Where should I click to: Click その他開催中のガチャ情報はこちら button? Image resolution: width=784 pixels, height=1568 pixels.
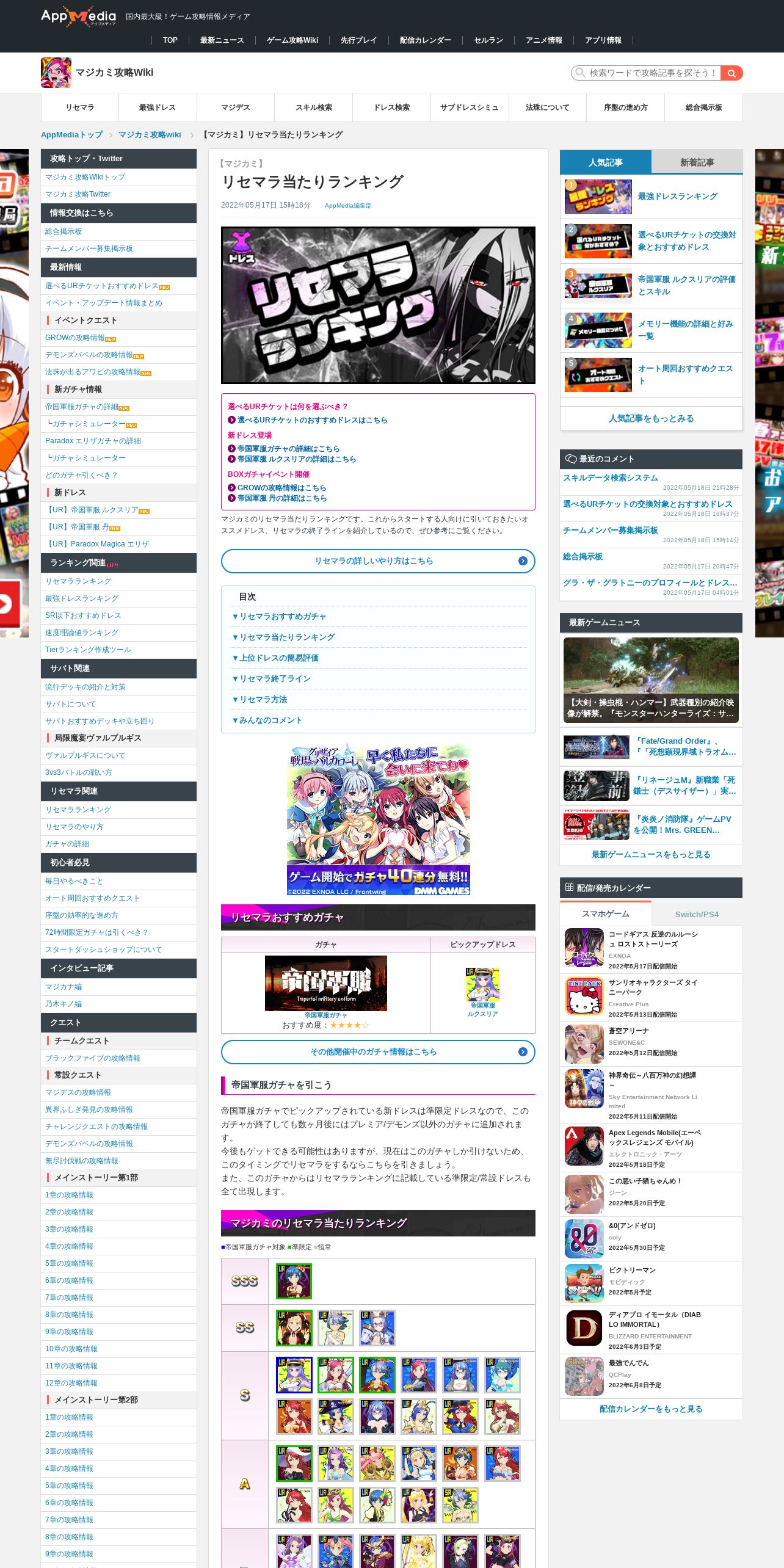tap(378, 1052)
